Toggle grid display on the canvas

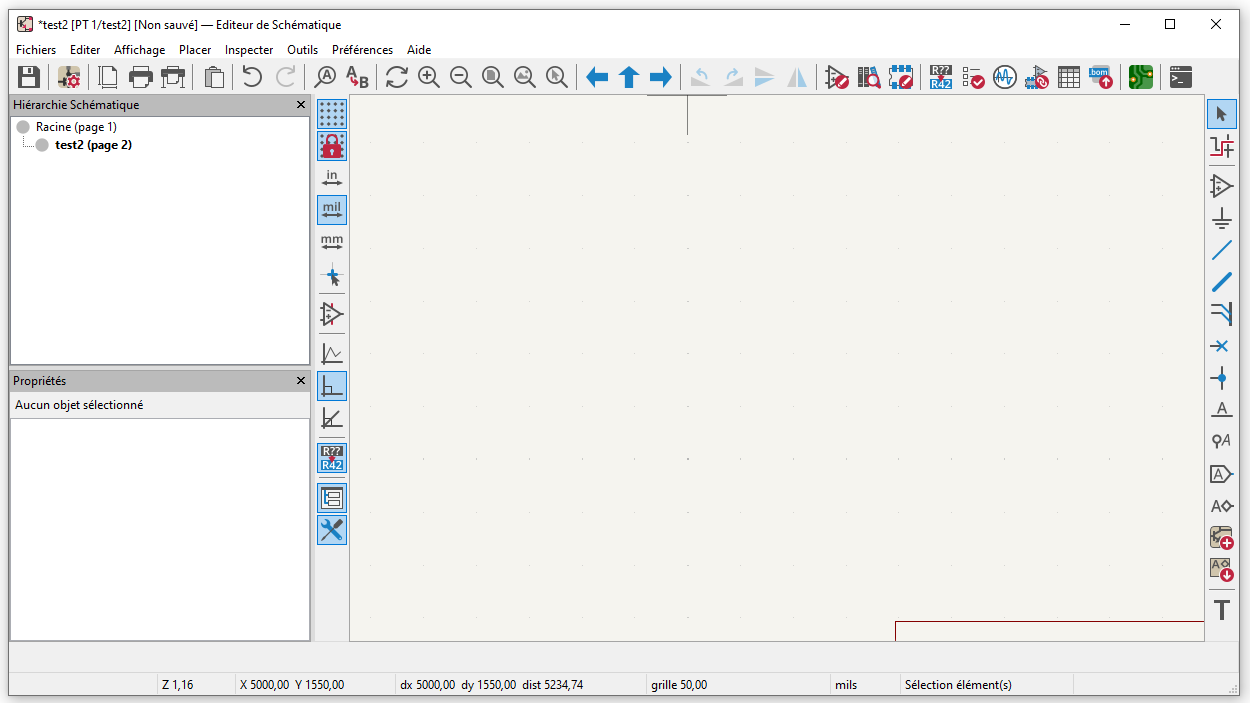[x=332, y=114]
